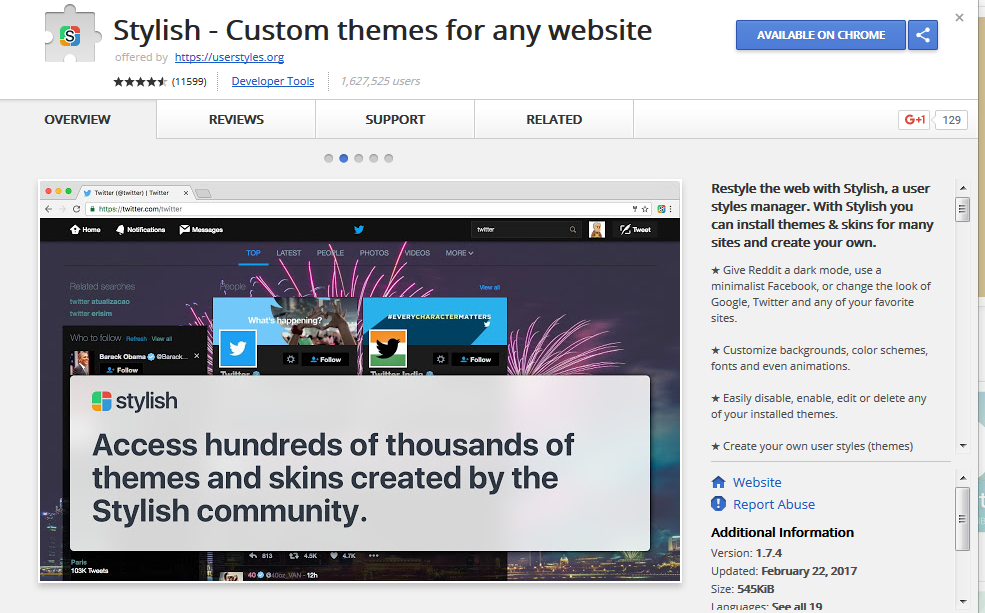Viewport: 985px width, 613px height.
Task: Open the Related tab
Action: coord(554,119)
